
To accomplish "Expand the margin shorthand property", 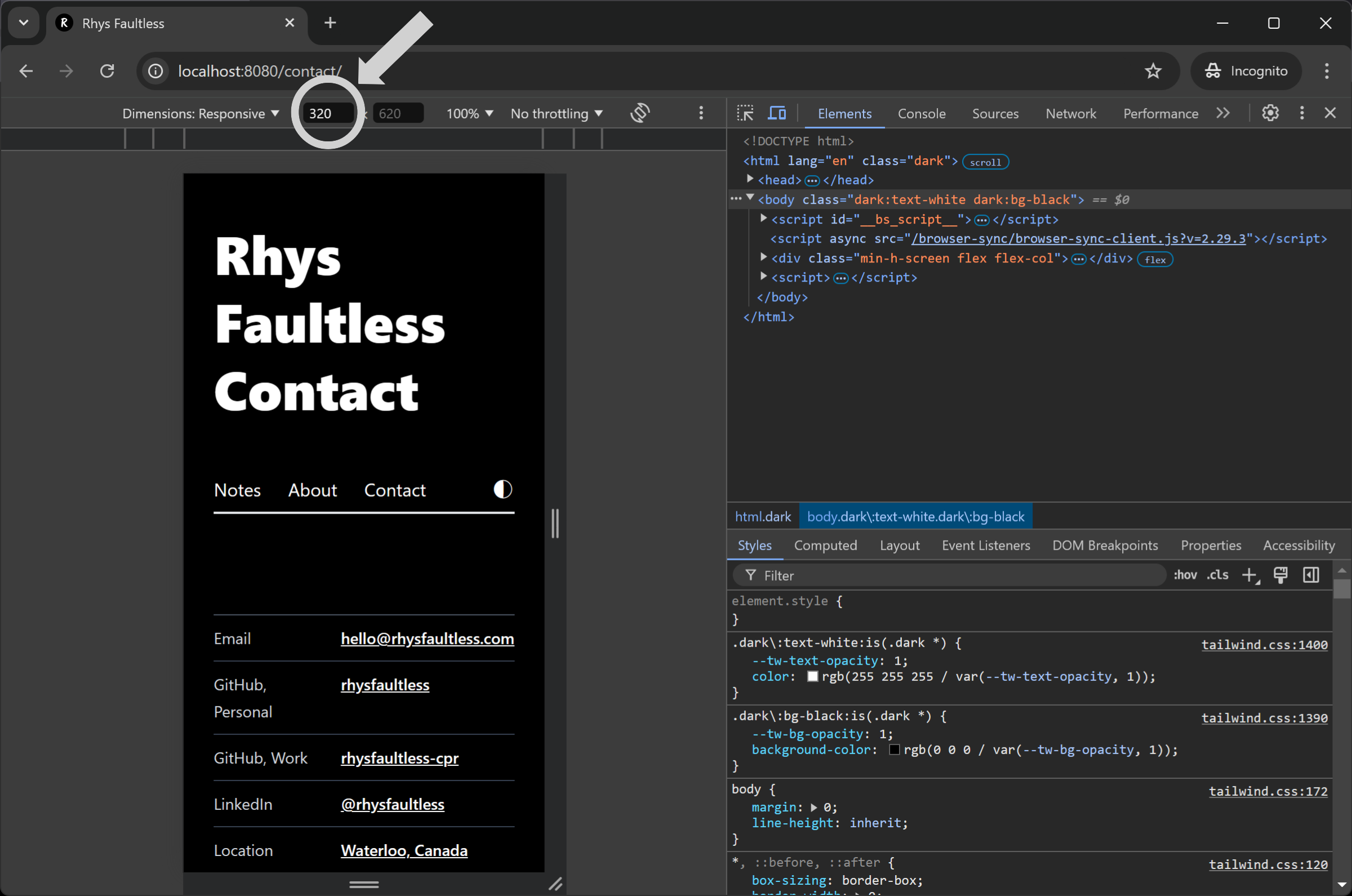I will click(813, 808).
